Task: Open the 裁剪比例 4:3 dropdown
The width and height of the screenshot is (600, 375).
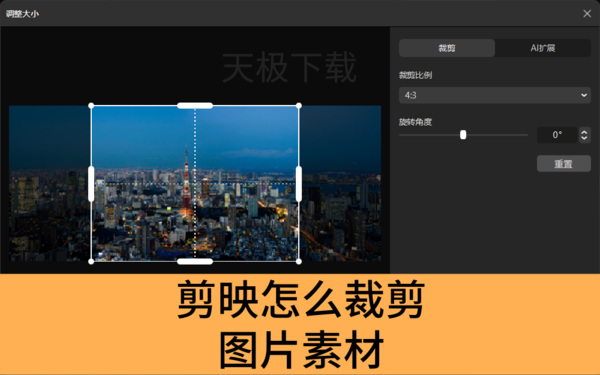Action: (495, 95)
